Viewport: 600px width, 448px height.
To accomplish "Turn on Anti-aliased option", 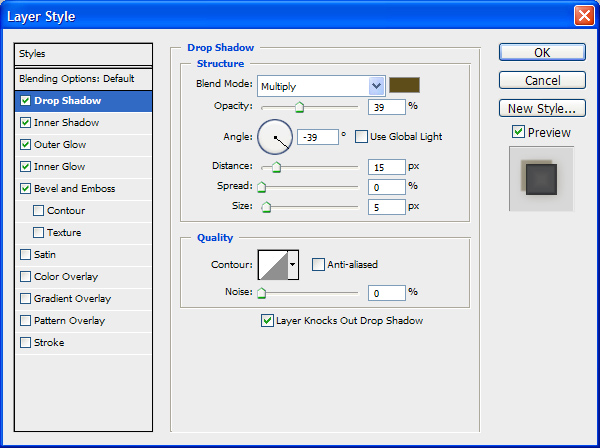I will pos(318,265).
